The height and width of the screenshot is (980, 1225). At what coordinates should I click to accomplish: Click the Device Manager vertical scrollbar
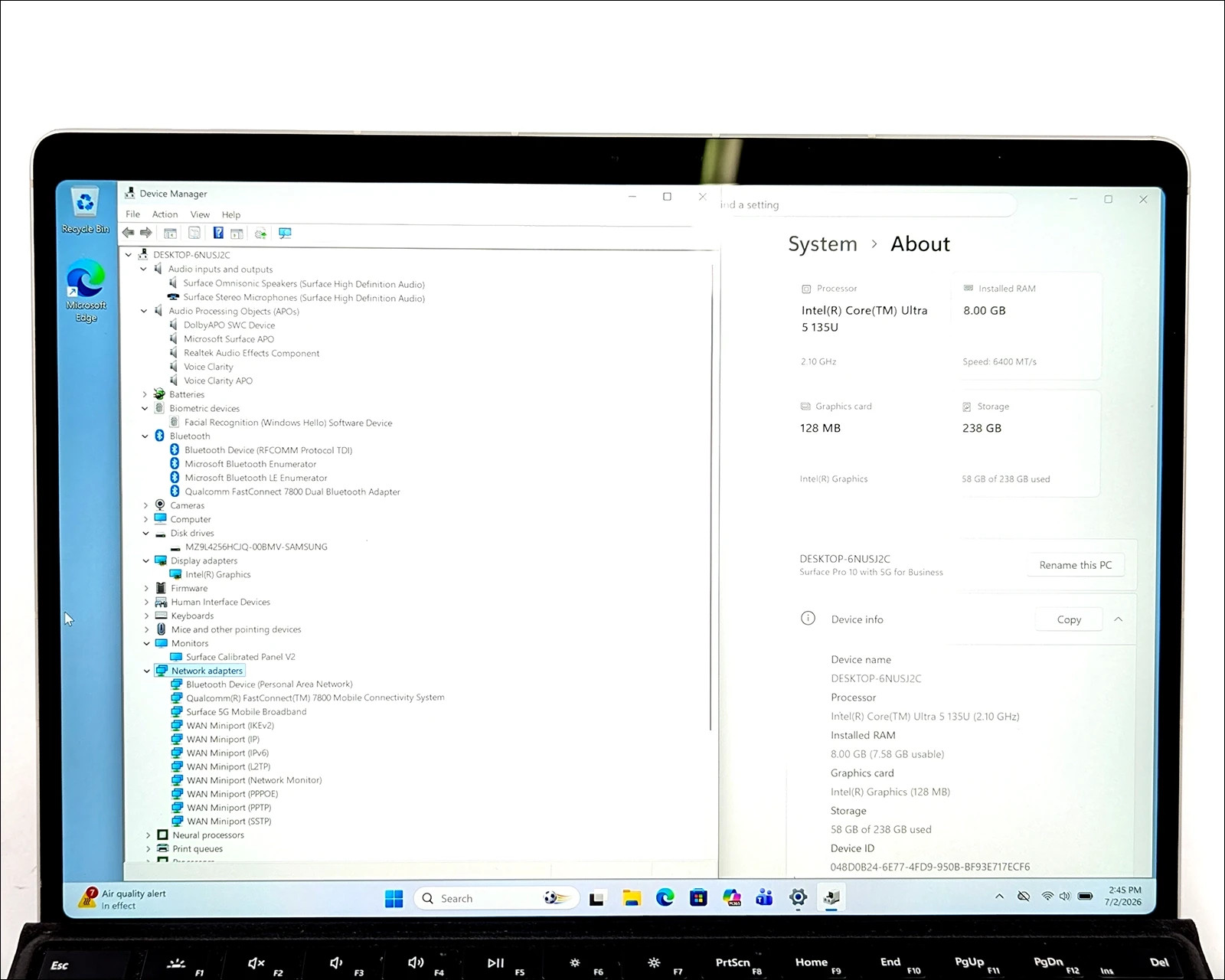click(x=712, y=498)
